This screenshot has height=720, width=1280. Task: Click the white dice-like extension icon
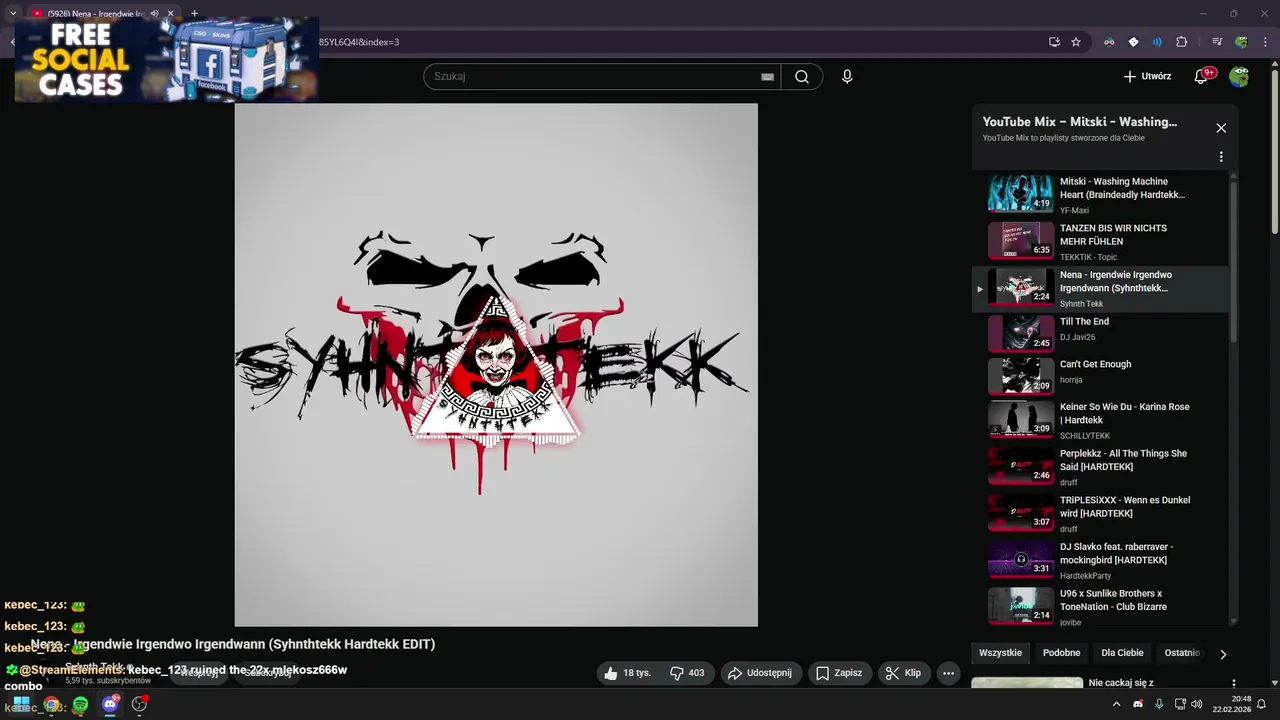(x=1133, y=42)
